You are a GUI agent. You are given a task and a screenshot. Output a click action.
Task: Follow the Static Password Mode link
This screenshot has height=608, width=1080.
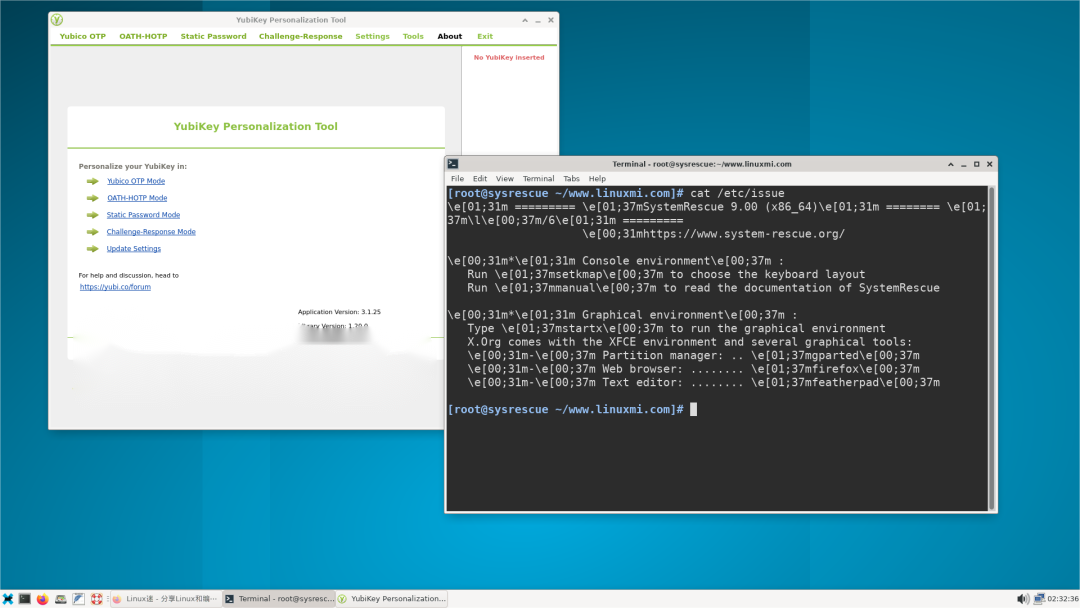click(x=143, y=215)
